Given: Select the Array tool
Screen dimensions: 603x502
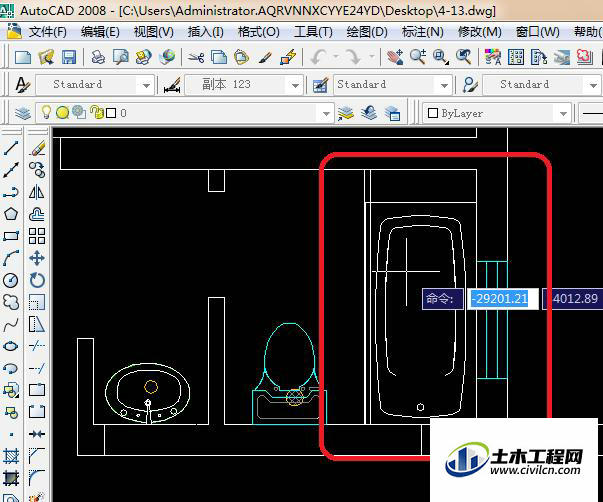Looking at the screenshot, I should (37, 236).
